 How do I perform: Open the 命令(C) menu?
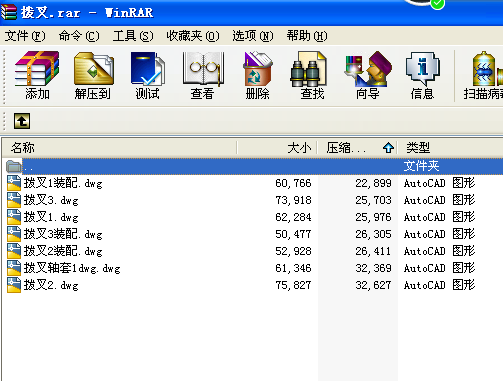(79, 36)
